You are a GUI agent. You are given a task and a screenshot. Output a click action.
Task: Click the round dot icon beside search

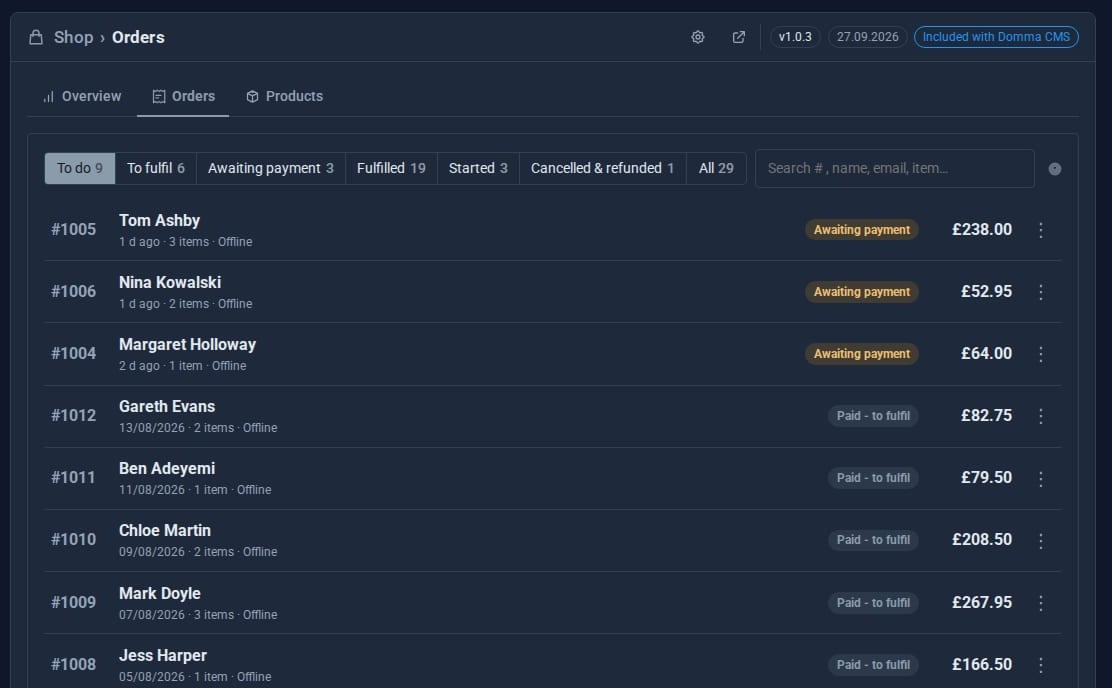1055,169
